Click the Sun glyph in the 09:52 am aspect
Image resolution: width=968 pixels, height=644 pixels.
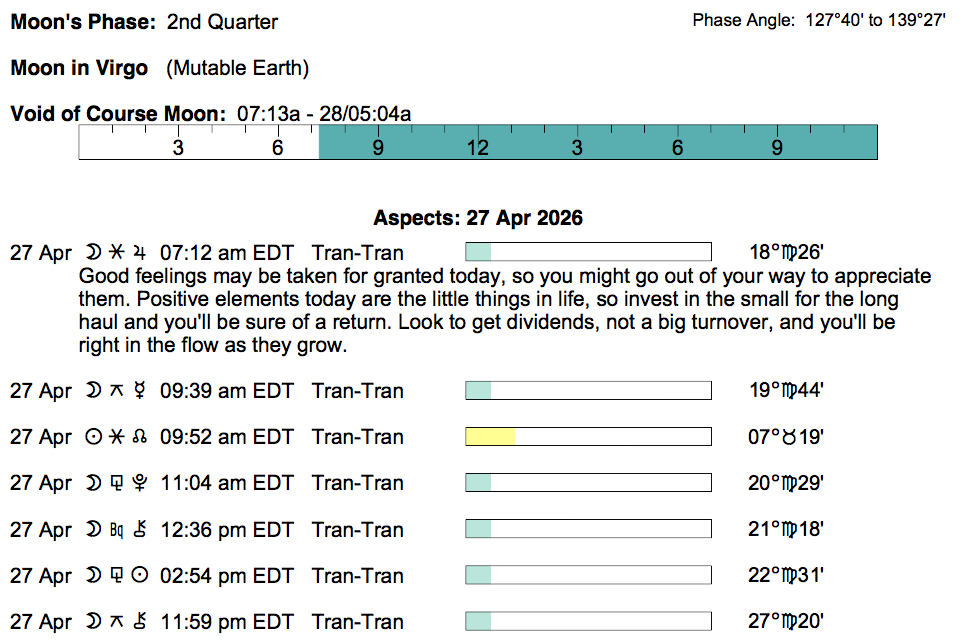coord(96,437)
